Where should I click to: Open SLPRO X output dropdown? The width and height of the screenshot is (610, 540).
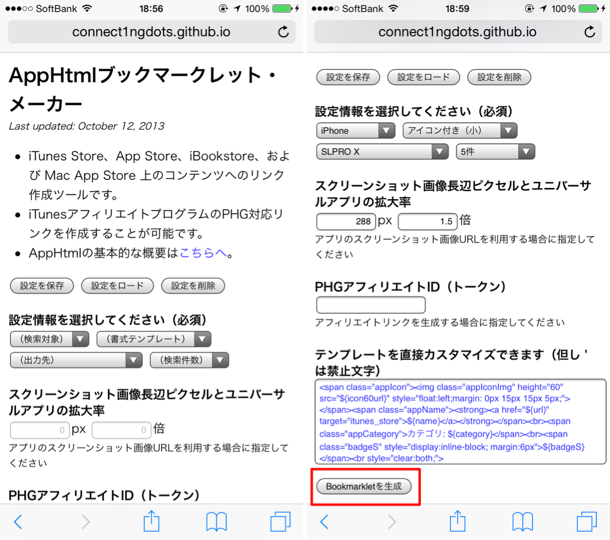point(382,152)
